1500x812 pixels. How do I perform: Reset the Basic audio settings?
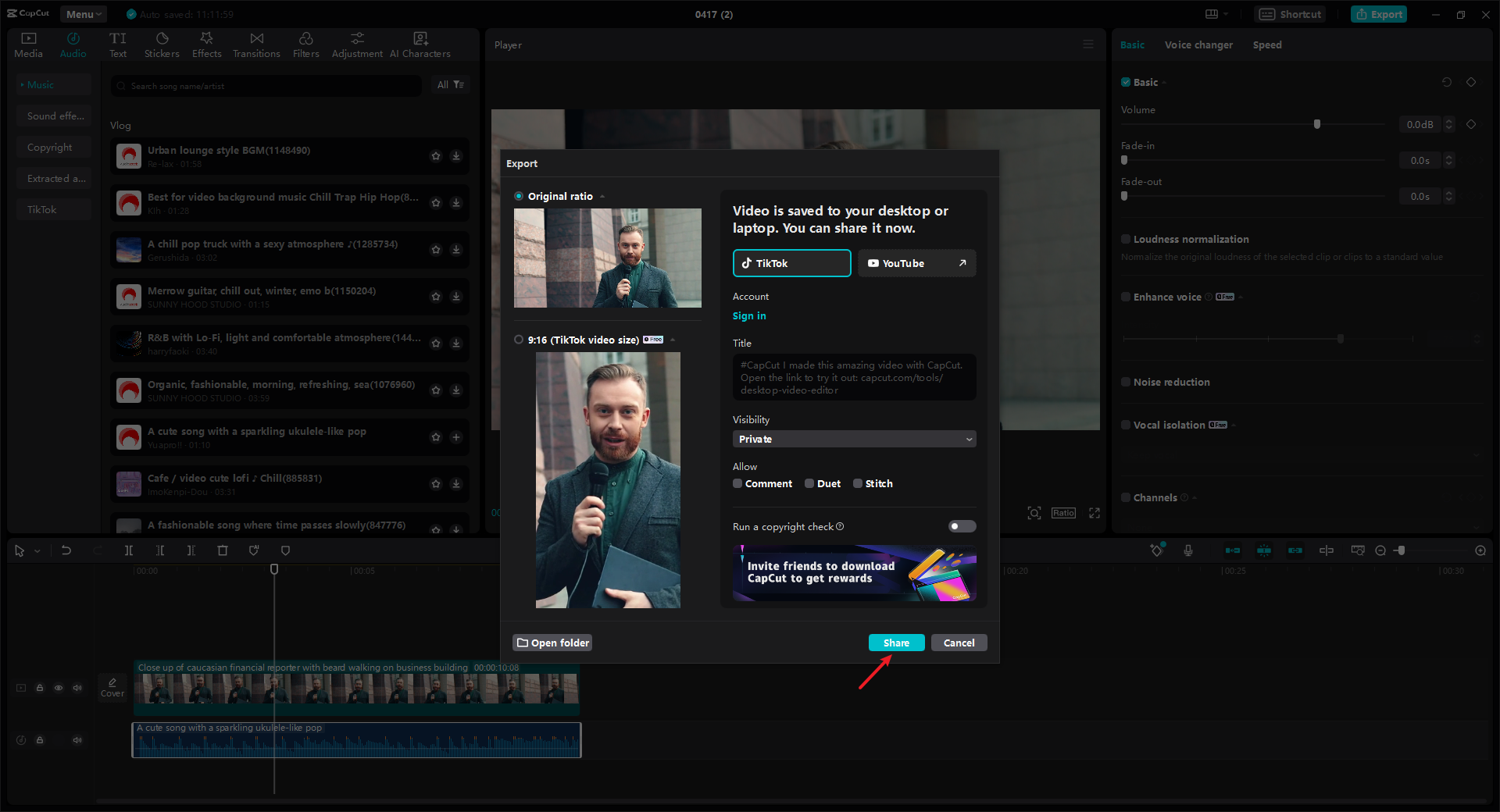(1447, 82)
